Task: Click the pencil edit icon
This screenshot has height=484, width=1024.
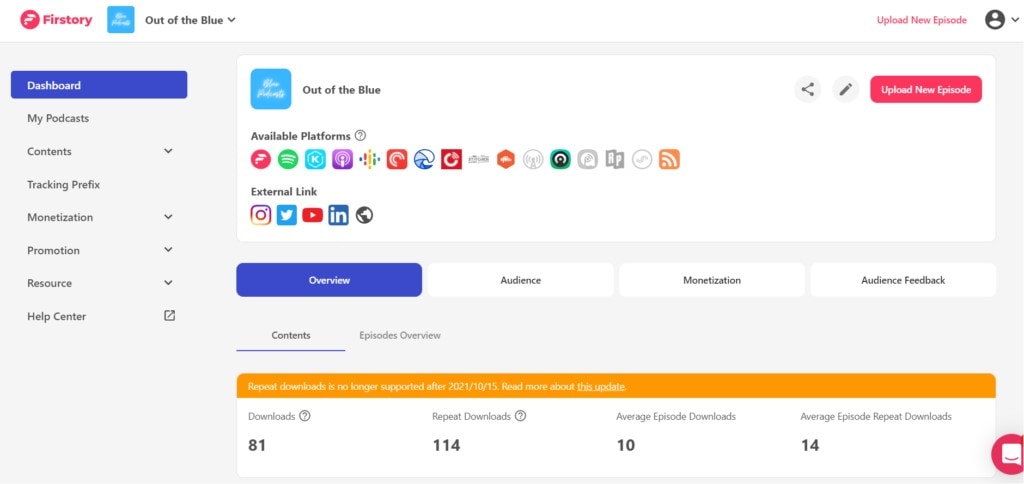Action: tap(846, 89)
